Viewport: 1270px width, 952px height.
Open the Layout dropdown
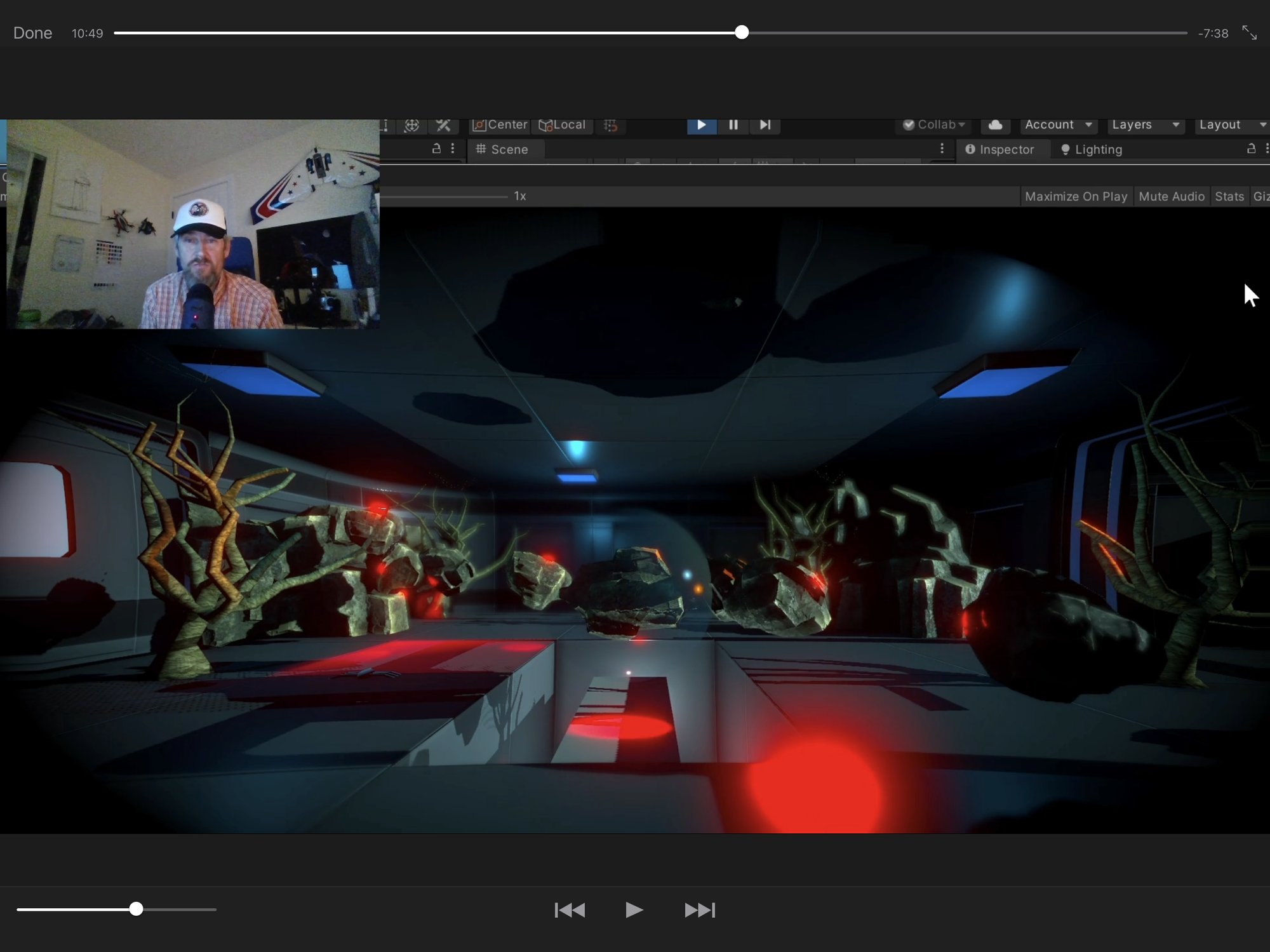1232,125
